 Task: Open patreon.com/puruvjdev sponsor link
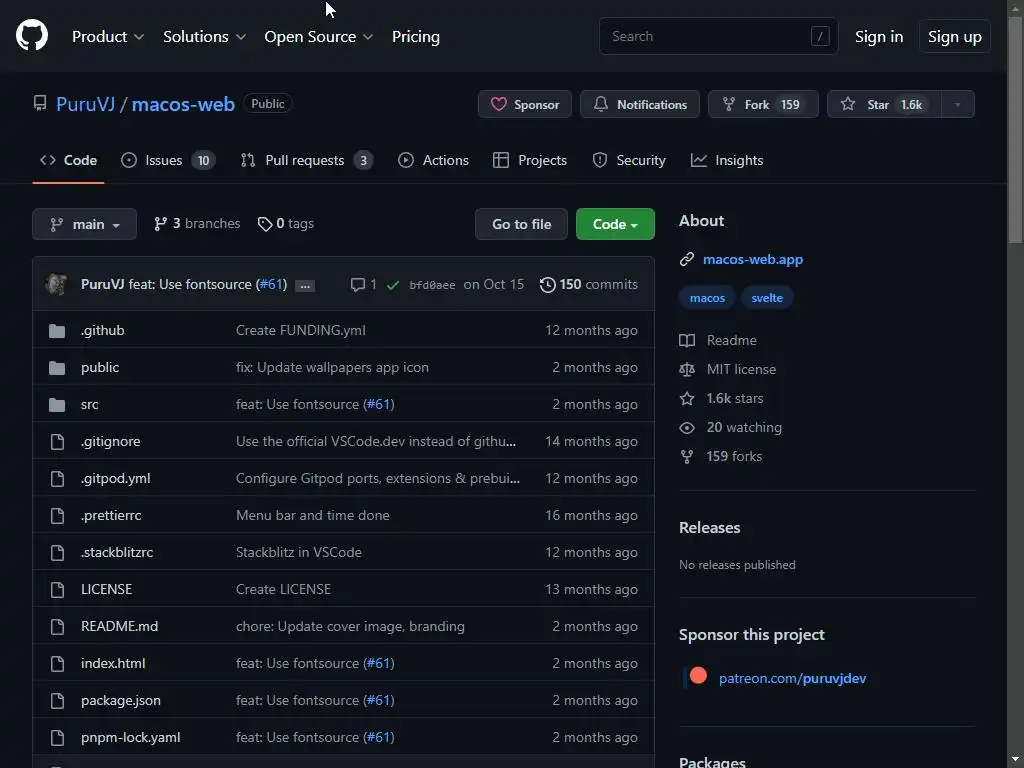(x=792, y=678)
